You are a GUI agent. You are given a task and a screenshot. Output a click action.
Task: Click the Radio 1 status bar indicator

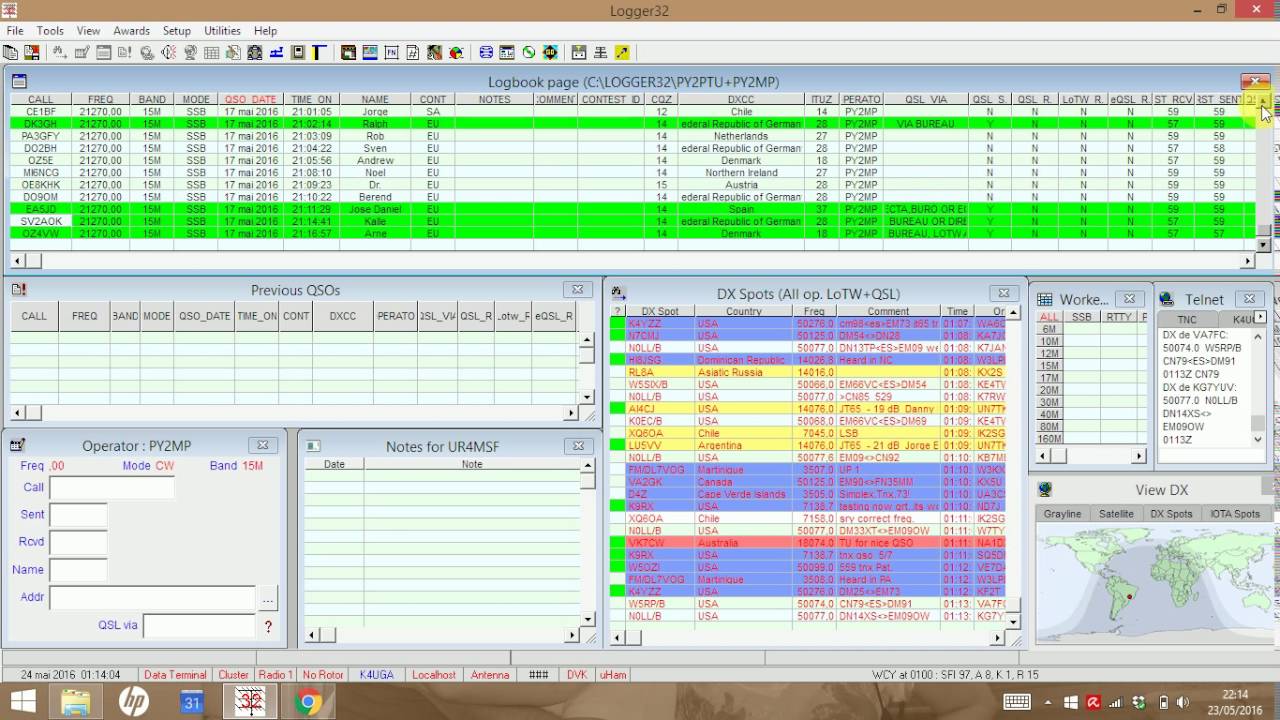pyautogui.click(x=276, y=675)
